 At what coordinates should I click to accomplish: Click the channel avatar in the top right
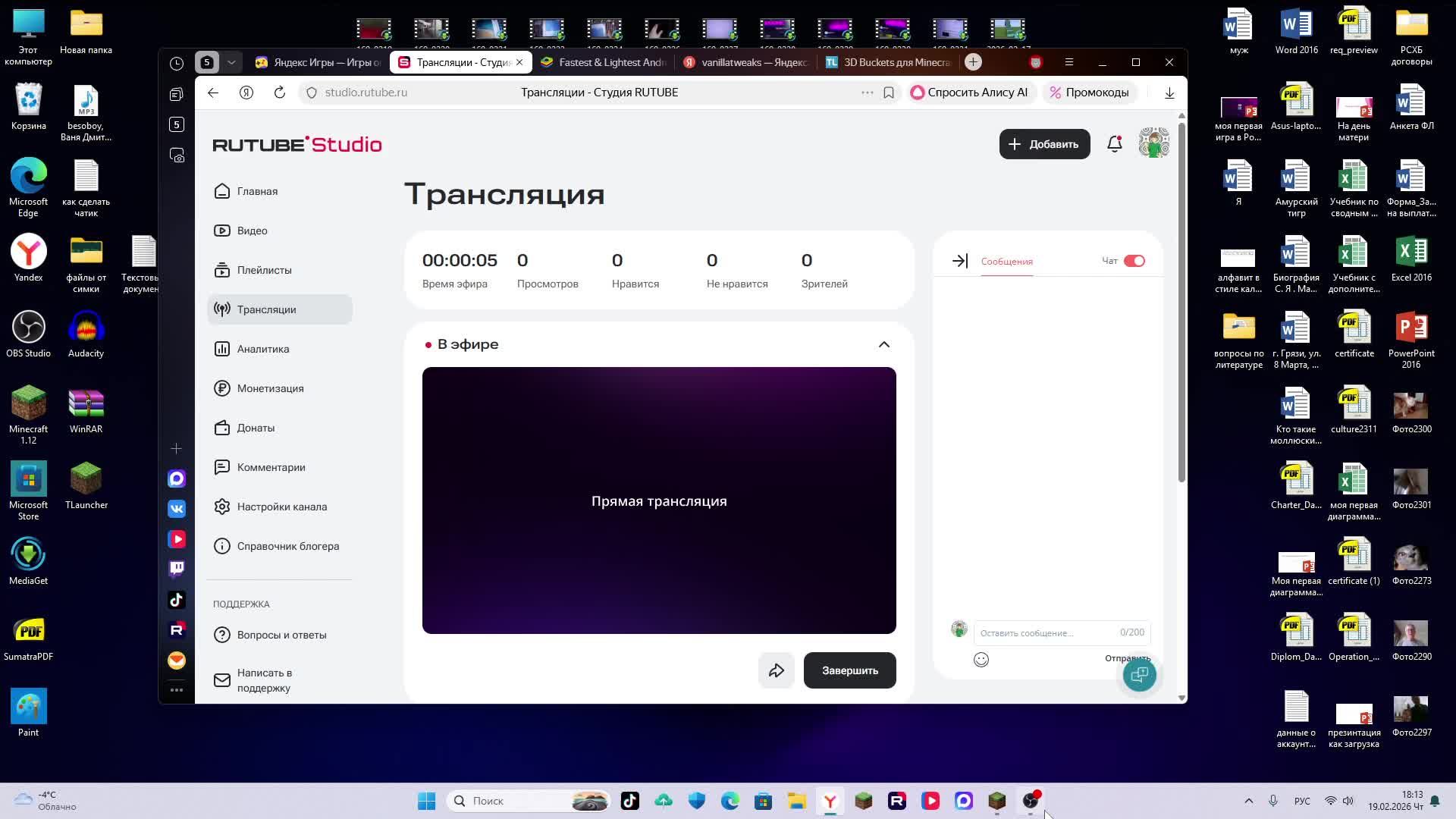[1153, 143]
